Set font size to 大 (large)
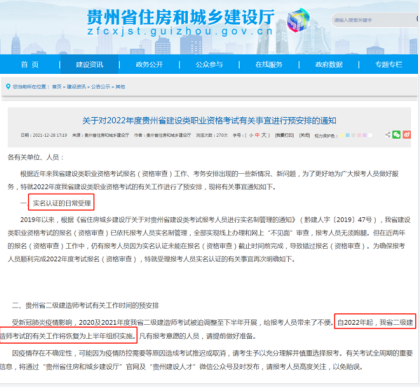This screenshot has width=420, height=387. [264, 135]
